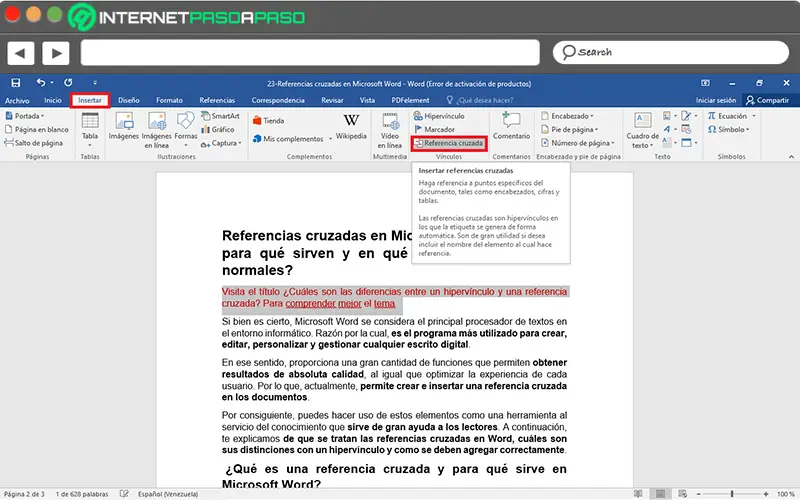800x500 pixels.
Task: Click the signature line icon
Action: pos(686,116)
